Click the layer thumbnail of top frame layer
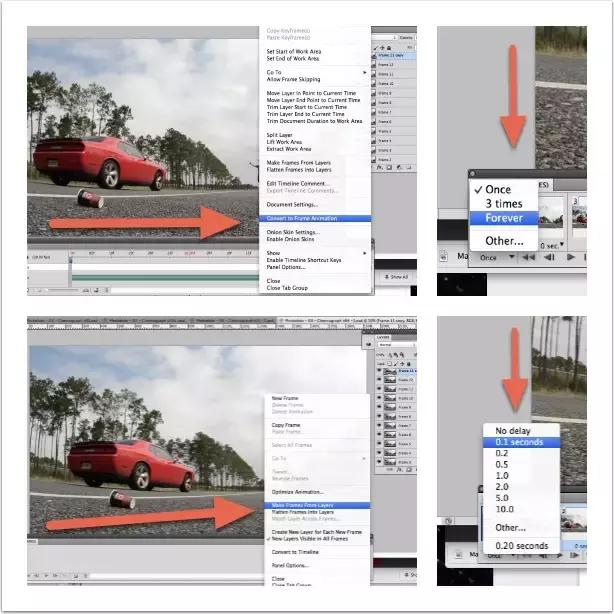 coord(389,370)
